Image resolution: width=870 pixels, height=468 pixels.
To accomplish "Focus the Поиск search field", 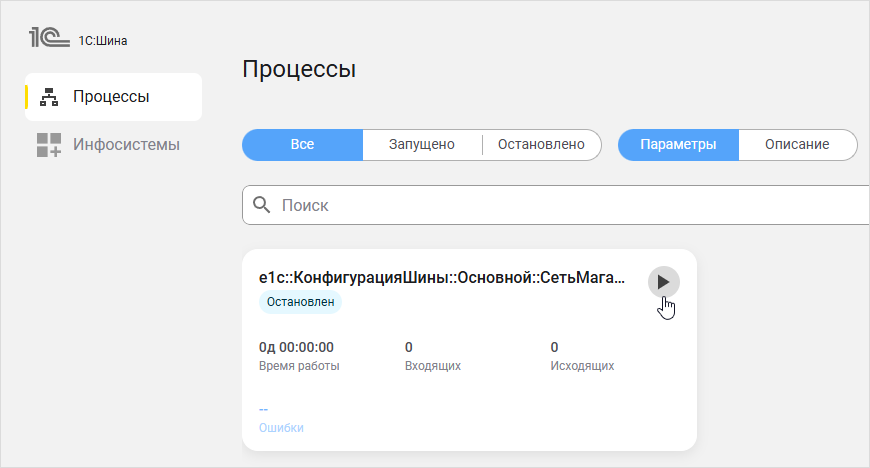I will [x=556, y=205].
